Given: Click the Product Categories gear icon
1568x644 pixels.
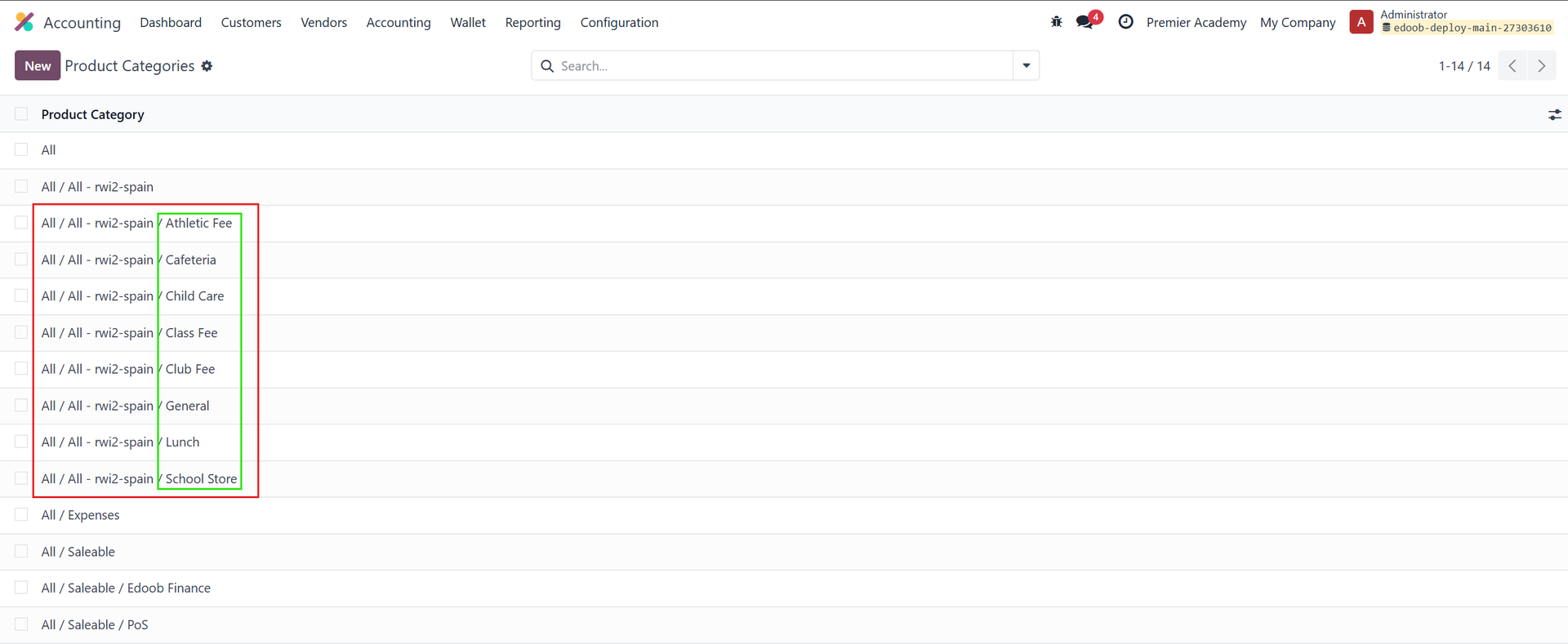Looking at the screenshot, I should pyautogui.click(x=207, y=66).
